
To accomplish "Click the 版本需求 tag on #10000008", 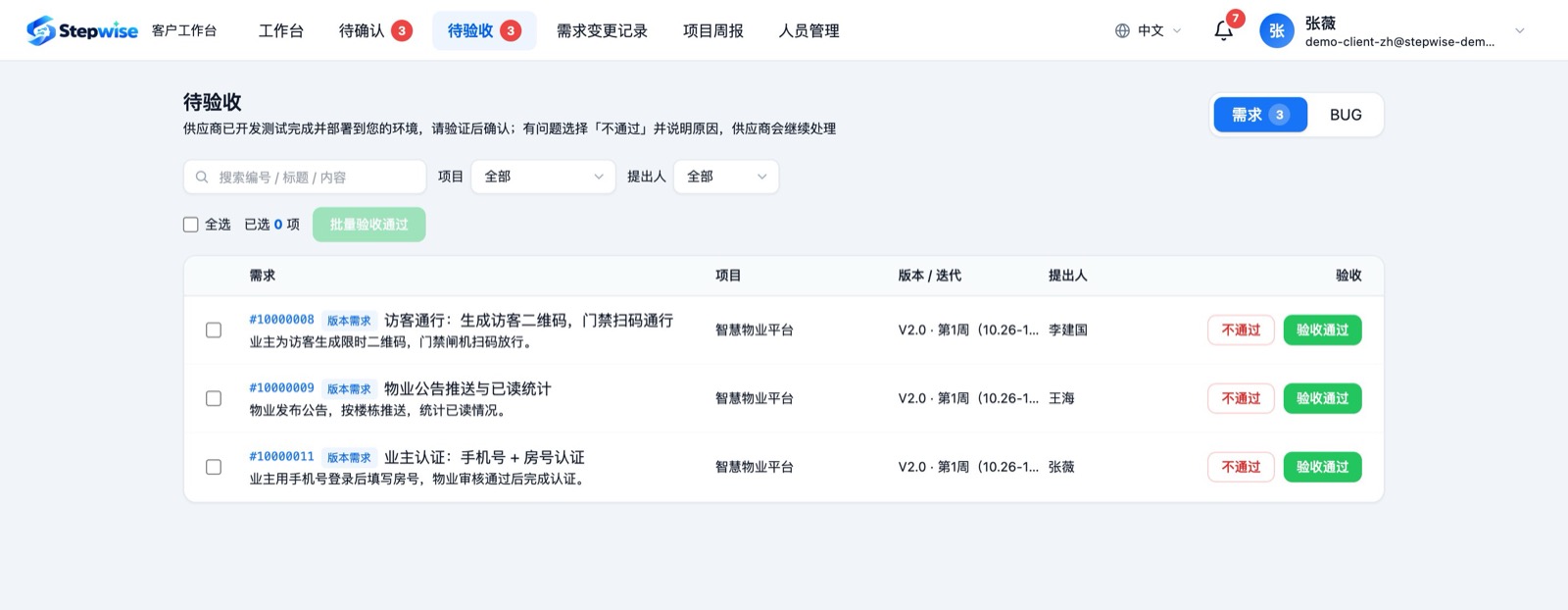I will [x=349, y=321].
